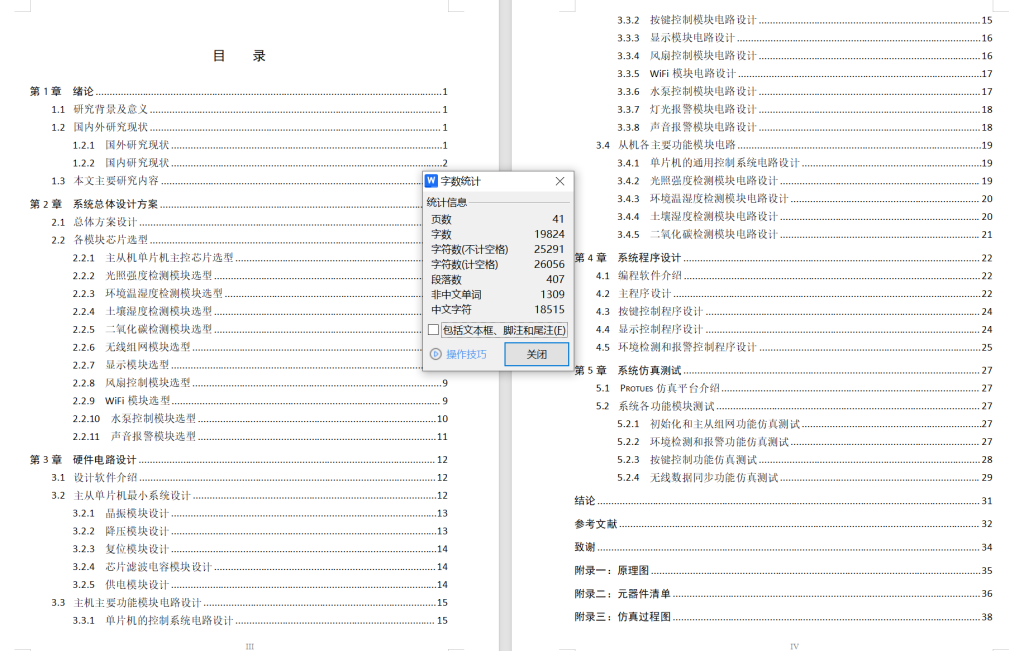Image resolution: width=1024 pixels, height=651 pixels.
Task: Click the page number III at the bottom
Action: 251,645
